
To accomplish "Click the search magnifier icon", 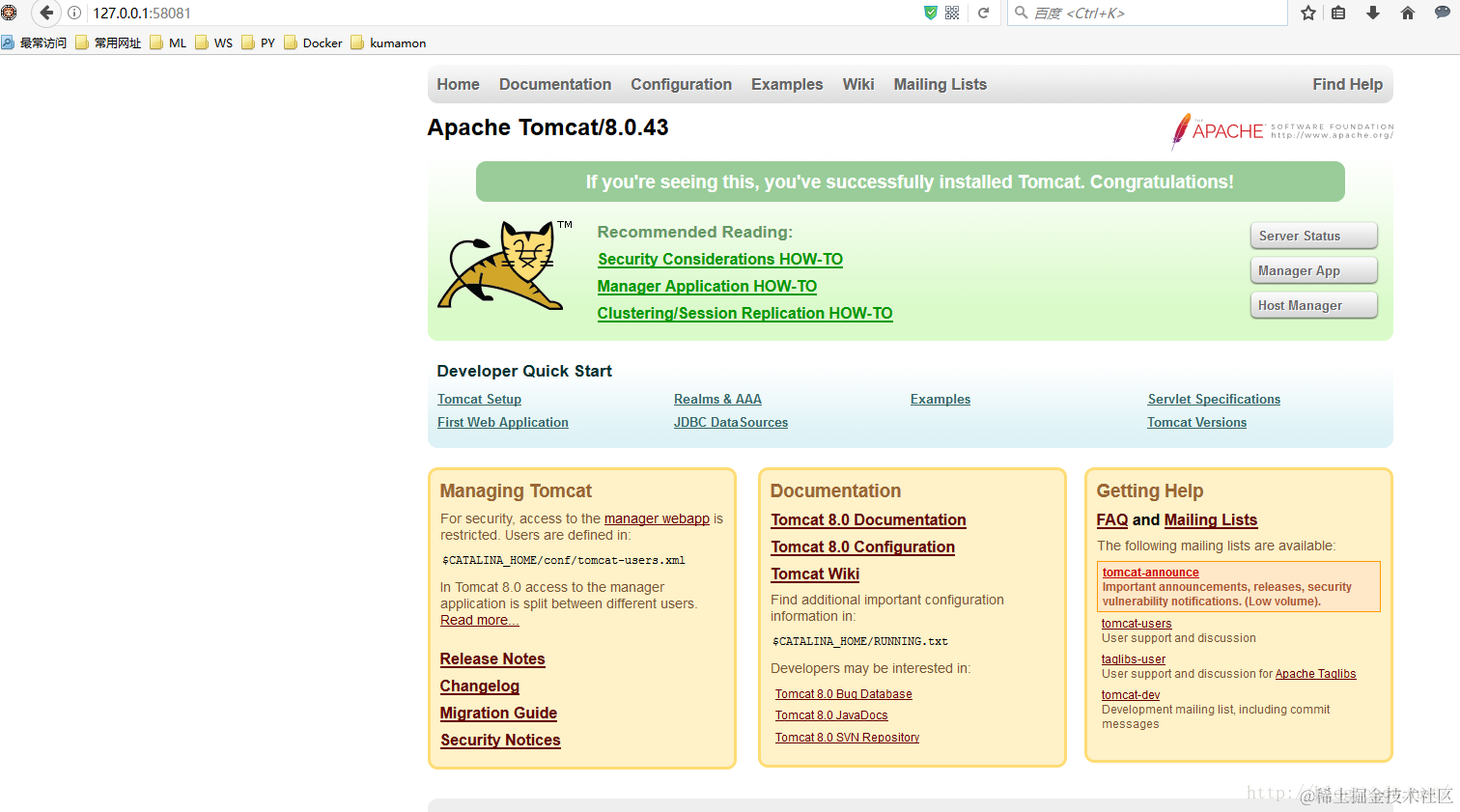I will pyautogui.click(x=1021, y=13).
